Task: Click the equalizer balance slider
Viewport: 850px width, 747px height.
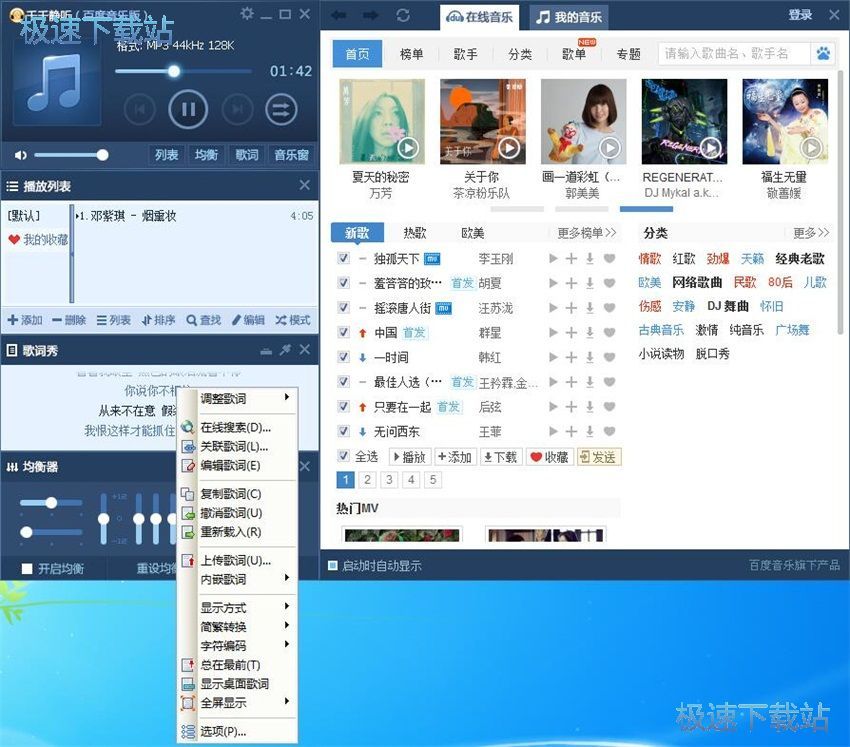Action: point(50,503)
